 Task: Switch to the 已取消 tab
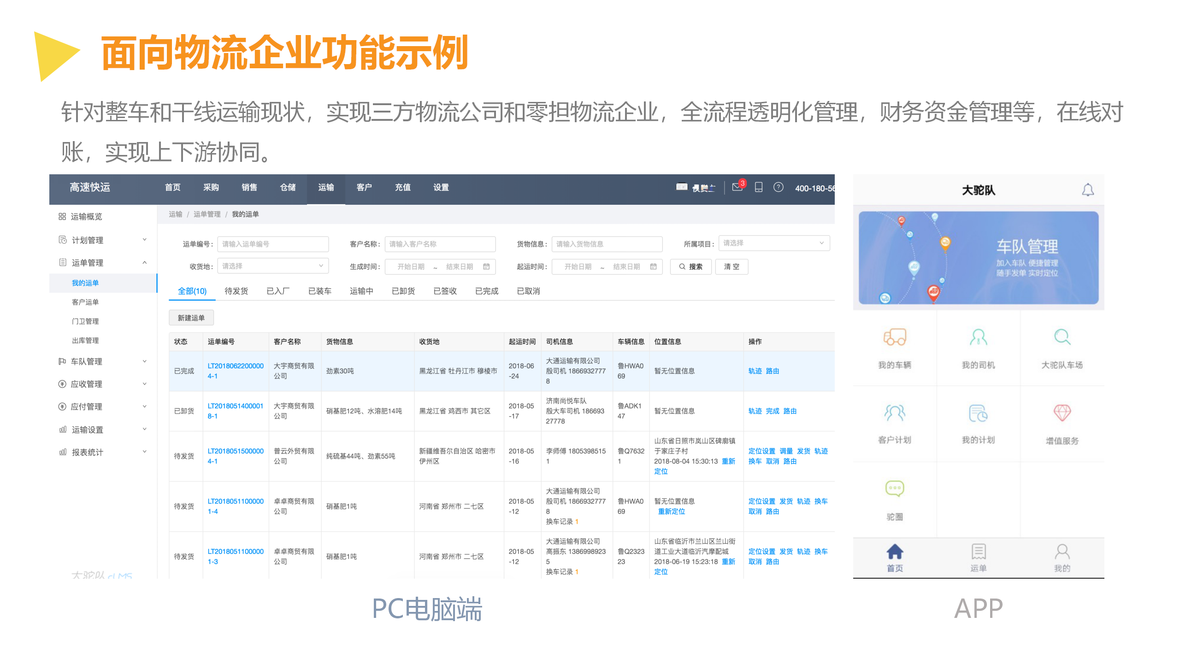point(528,291)
